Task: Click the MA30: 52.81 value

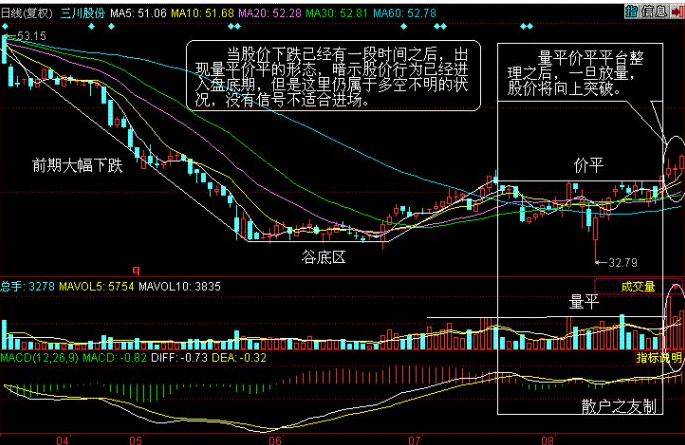Action: click(336, 13)
